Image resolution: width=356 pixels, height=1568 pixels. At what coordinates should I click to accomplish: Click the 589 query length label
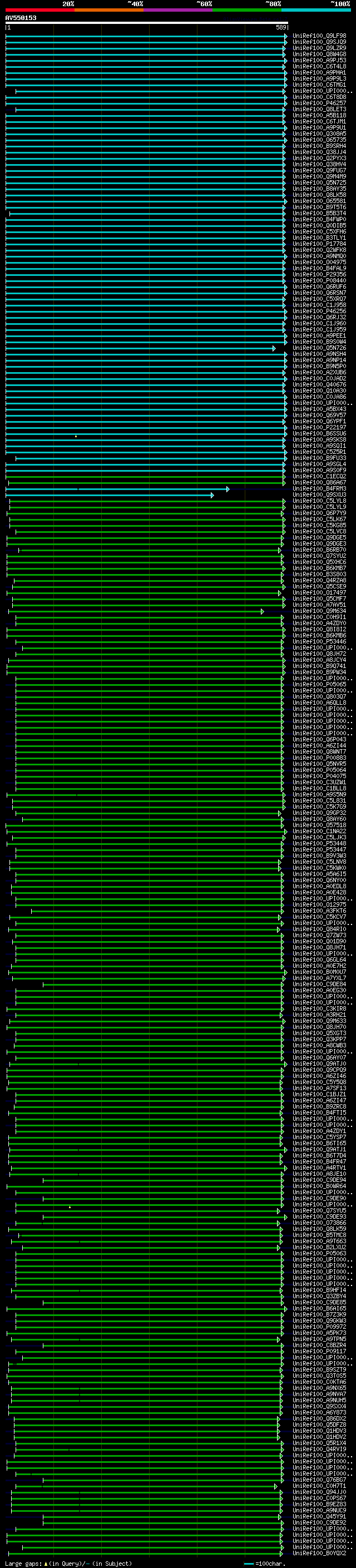[x=281, y=28]
